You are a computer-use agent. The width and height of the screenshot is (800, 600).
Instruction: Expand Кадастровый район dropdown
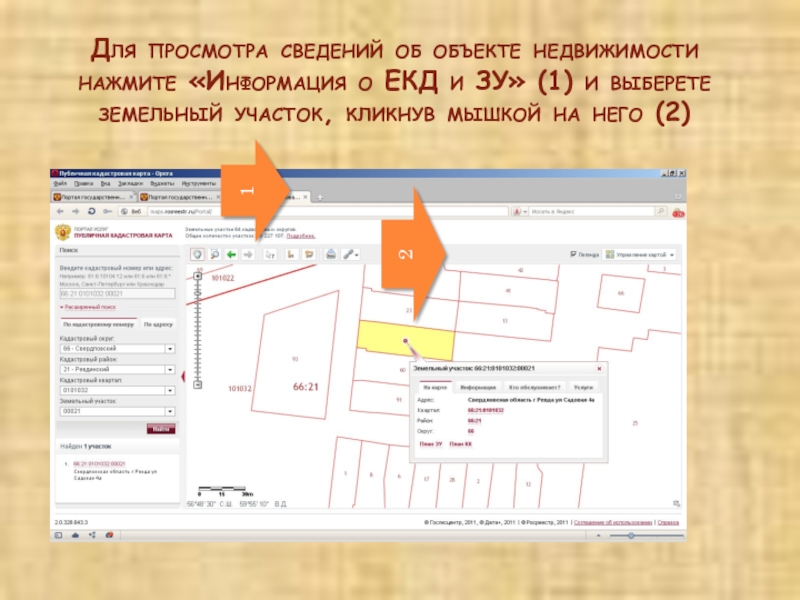click(170, 369)
